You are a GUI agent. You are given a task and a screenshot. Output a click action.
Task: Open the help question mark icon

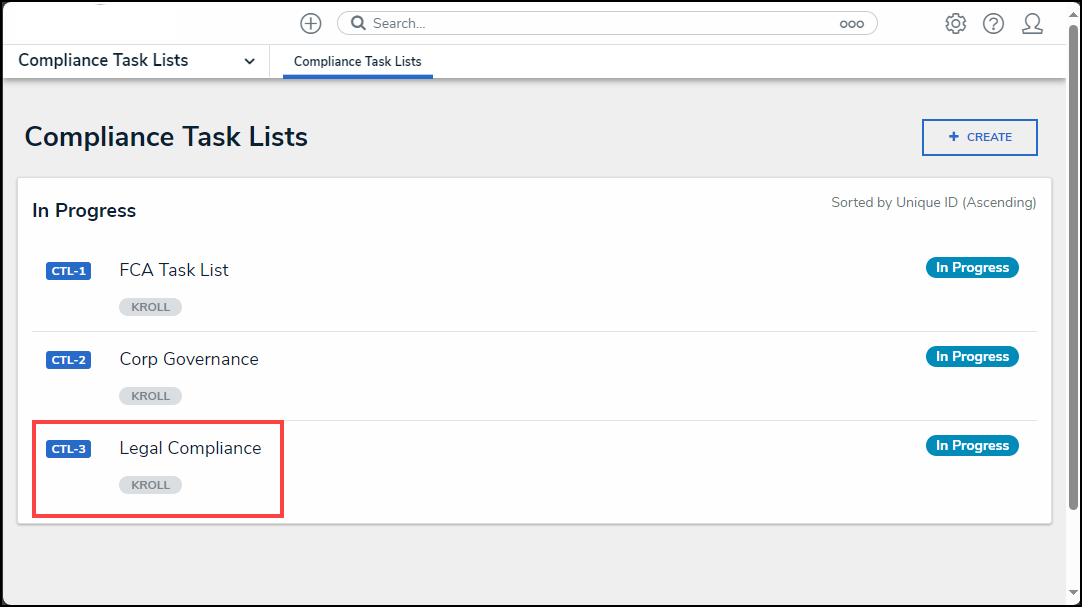click(993, 24)
